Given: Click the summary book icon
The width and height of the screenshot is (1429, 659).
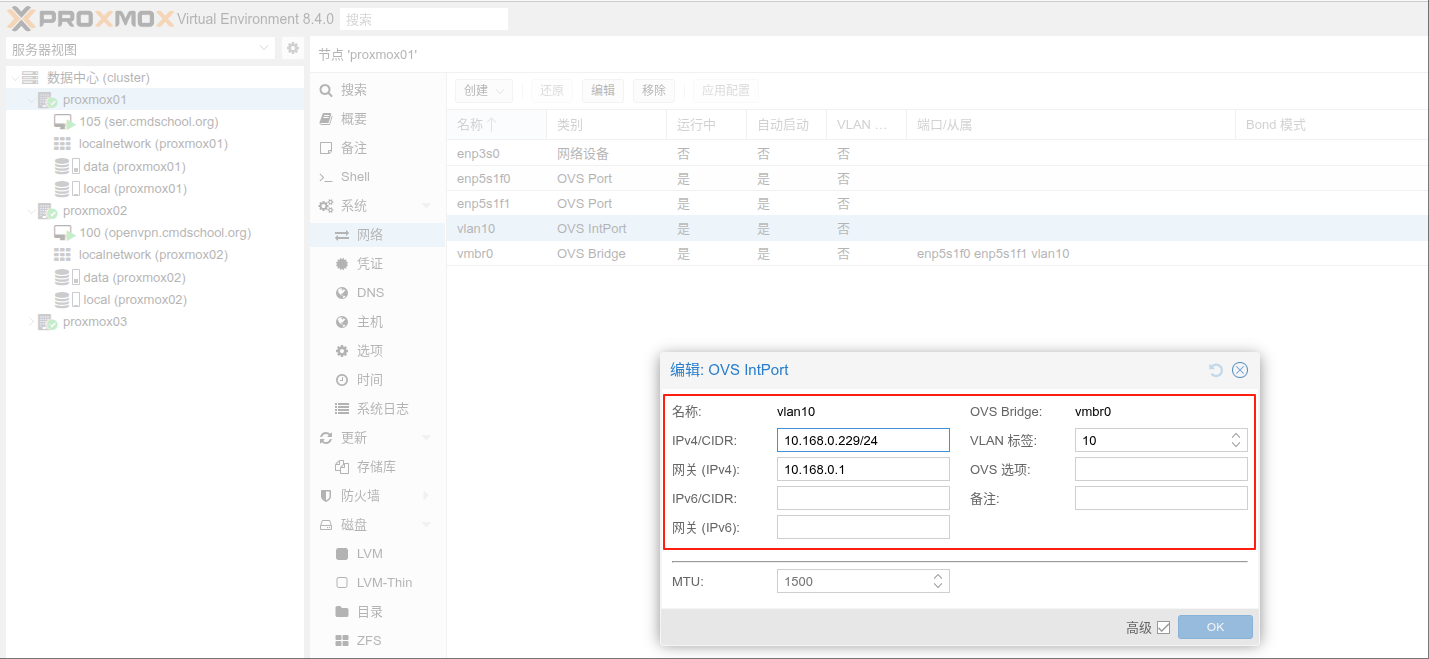Looking at the screenshot, I should click(x=326, y=119).
